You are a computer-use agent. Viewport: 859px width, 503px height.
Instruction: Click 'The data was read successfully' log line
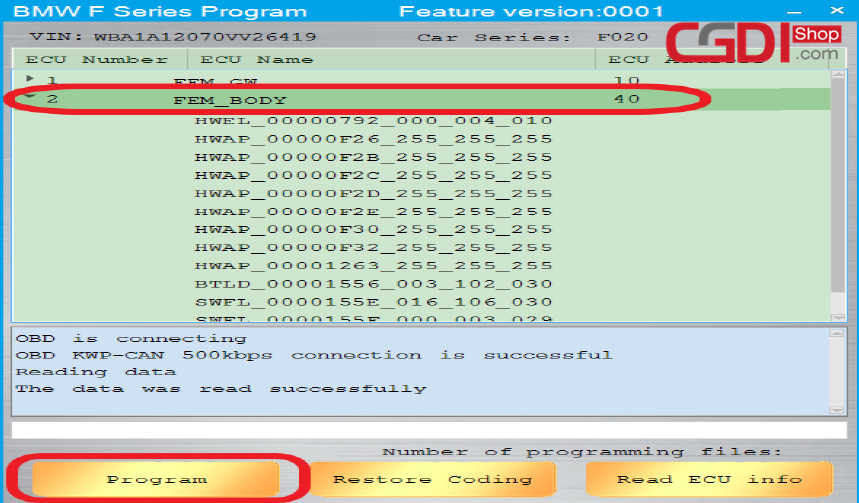(221, 388)
